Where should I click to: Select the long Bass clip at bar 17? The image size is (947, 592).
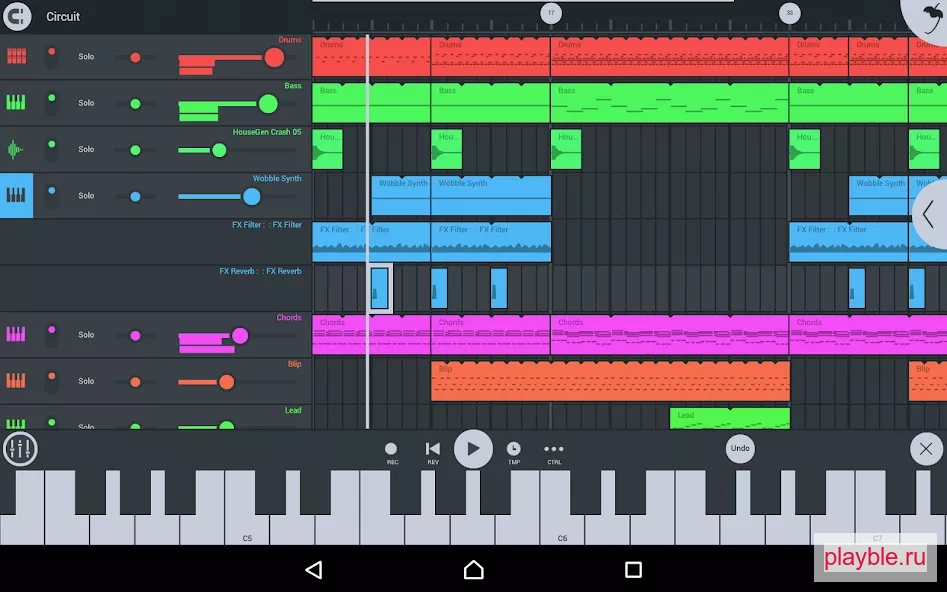(x=669, y=103)
